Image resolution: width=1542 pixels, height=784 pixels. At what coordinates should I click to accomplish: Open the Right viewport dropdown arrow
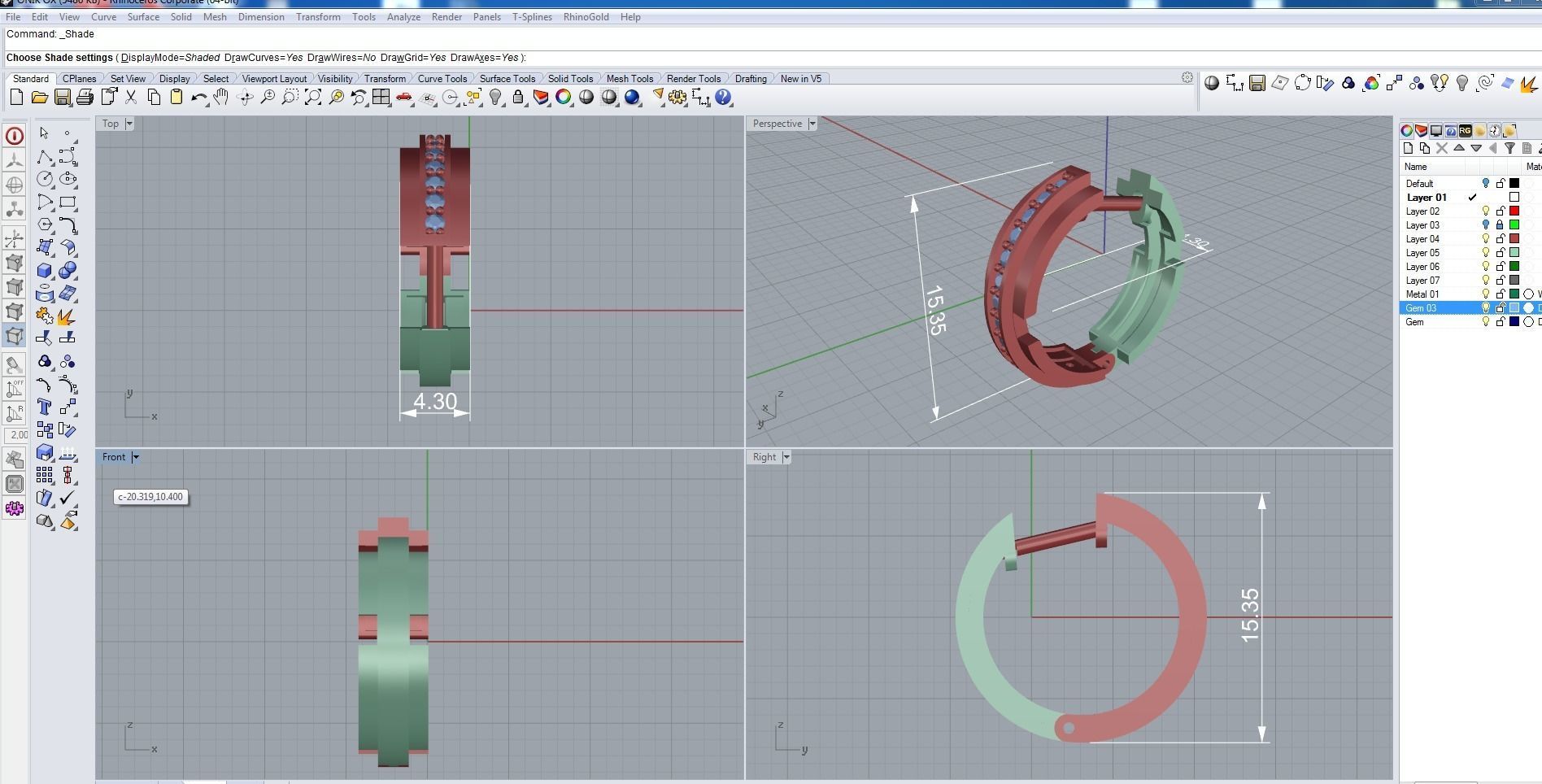tap(786, 457)
